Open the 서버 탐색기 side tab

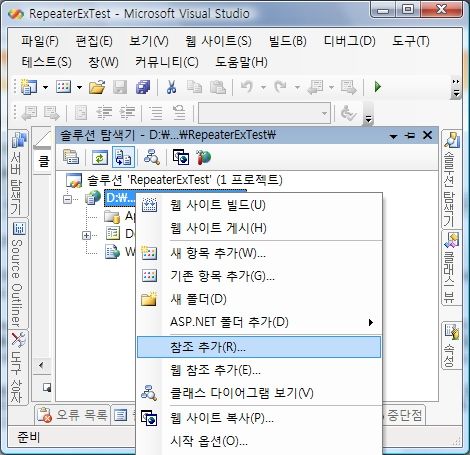click(18, 173)
